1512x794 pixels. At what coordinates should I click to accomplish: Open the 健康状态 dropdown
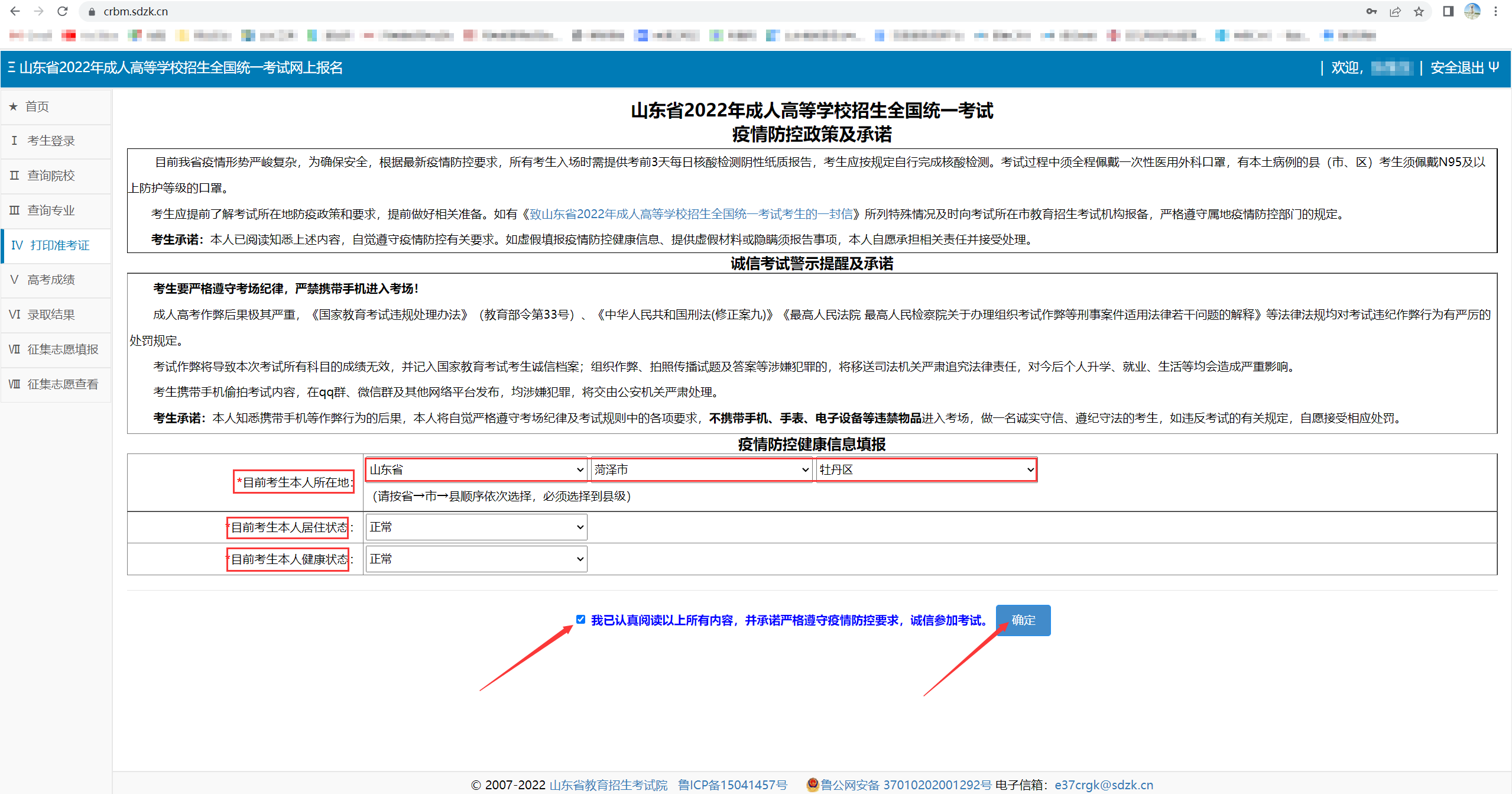pyautogui.click(x=476, y=559)
